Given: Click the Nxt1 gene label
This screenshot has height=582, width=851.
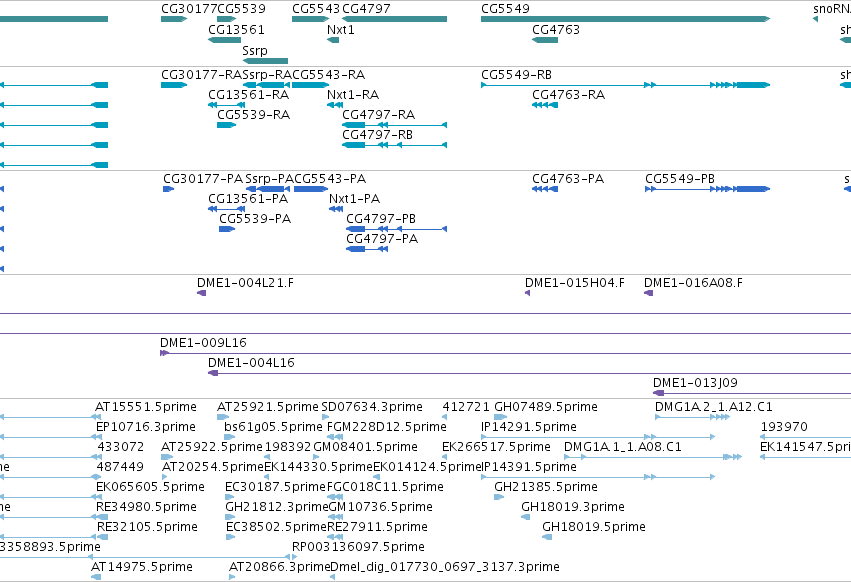Looking at the screenshot, I should (341, 29).
